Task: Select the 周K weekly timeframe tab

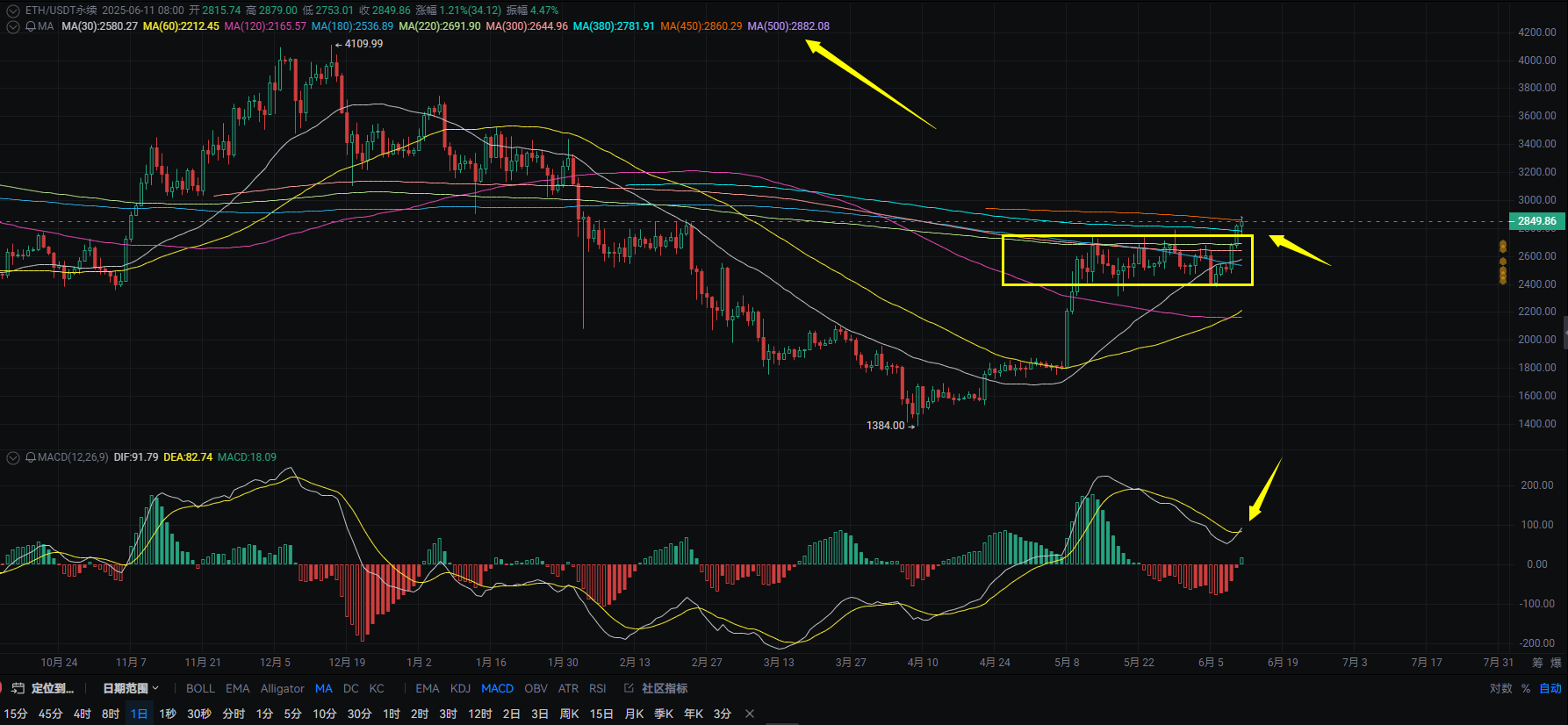Action: (569, 714)
